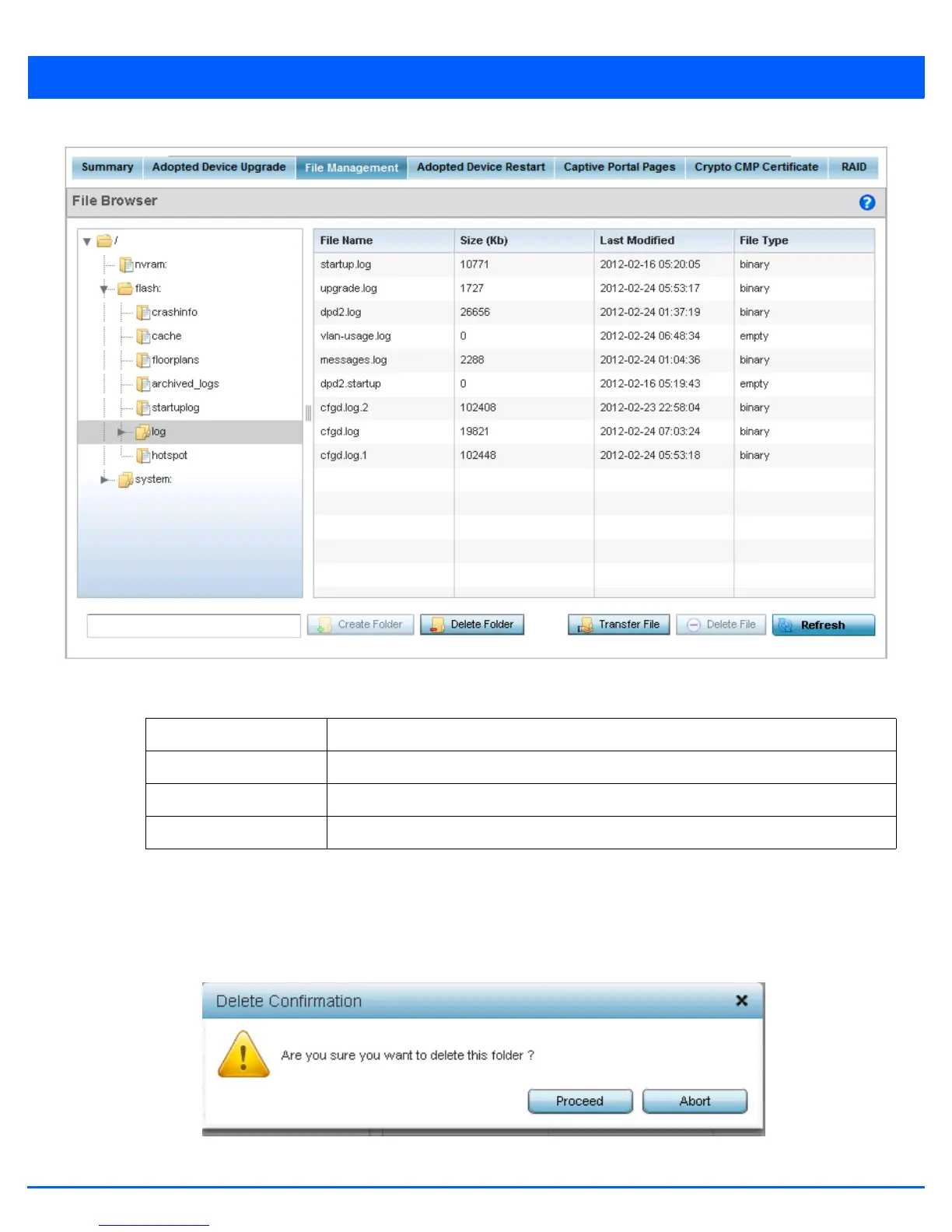Select the crashinfo tree label
This screenshot has height=1232, width=952.
click(x=175, y=313)
